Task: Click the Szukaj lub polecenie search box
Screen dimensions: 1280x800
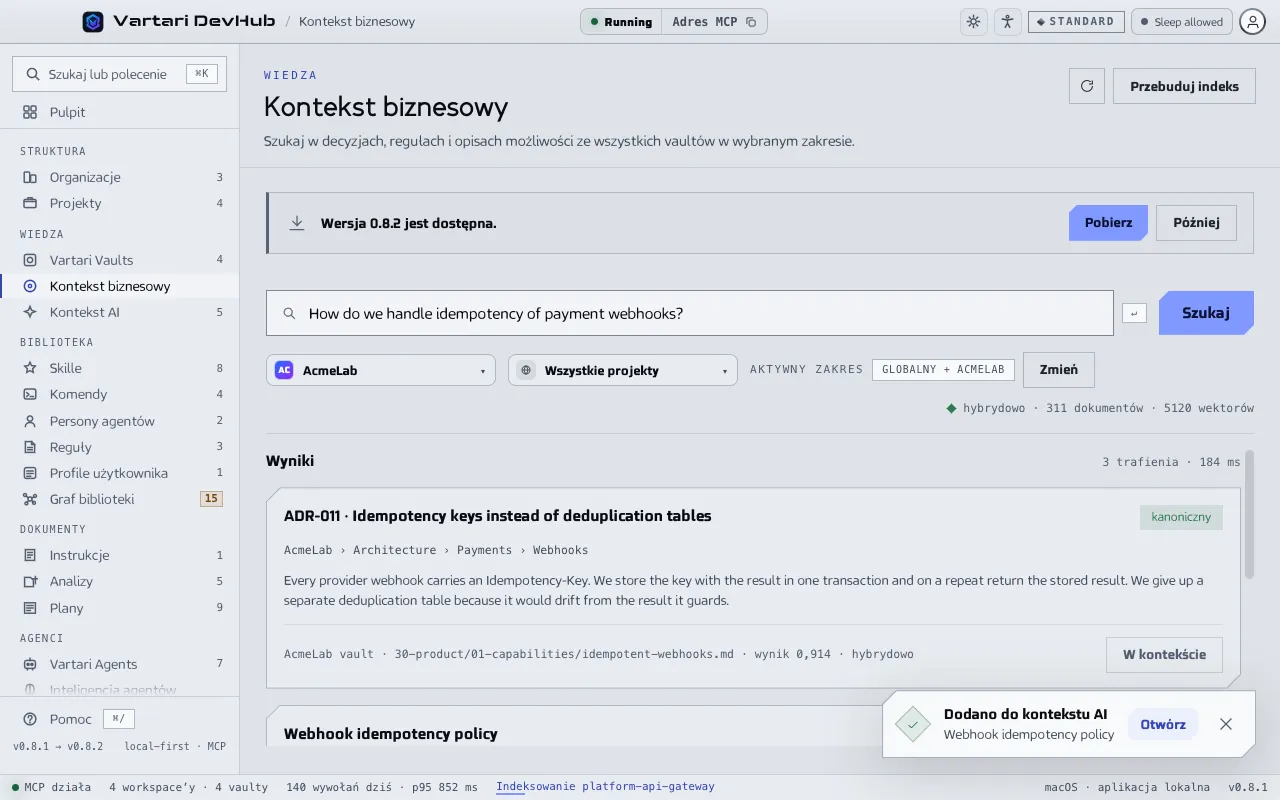Action: (119, 74)
